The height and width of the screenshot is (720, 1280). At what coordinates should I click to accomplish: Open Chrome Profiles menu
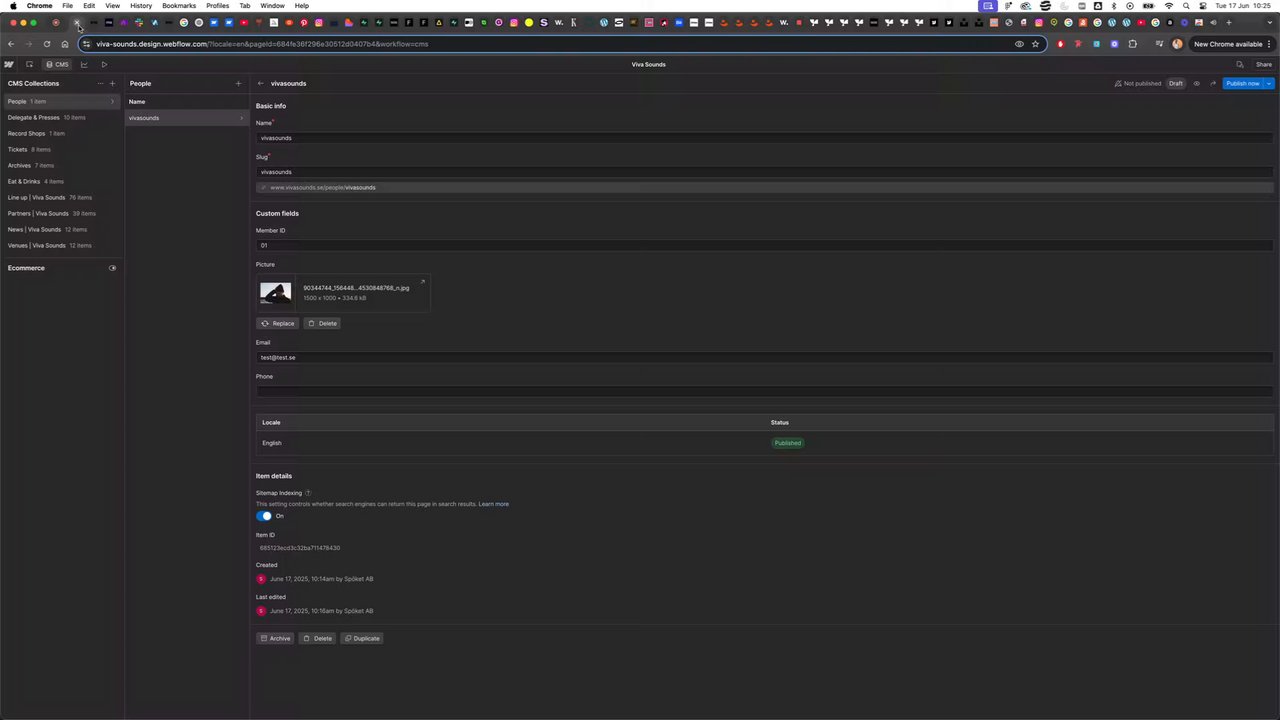pos(217,6)
